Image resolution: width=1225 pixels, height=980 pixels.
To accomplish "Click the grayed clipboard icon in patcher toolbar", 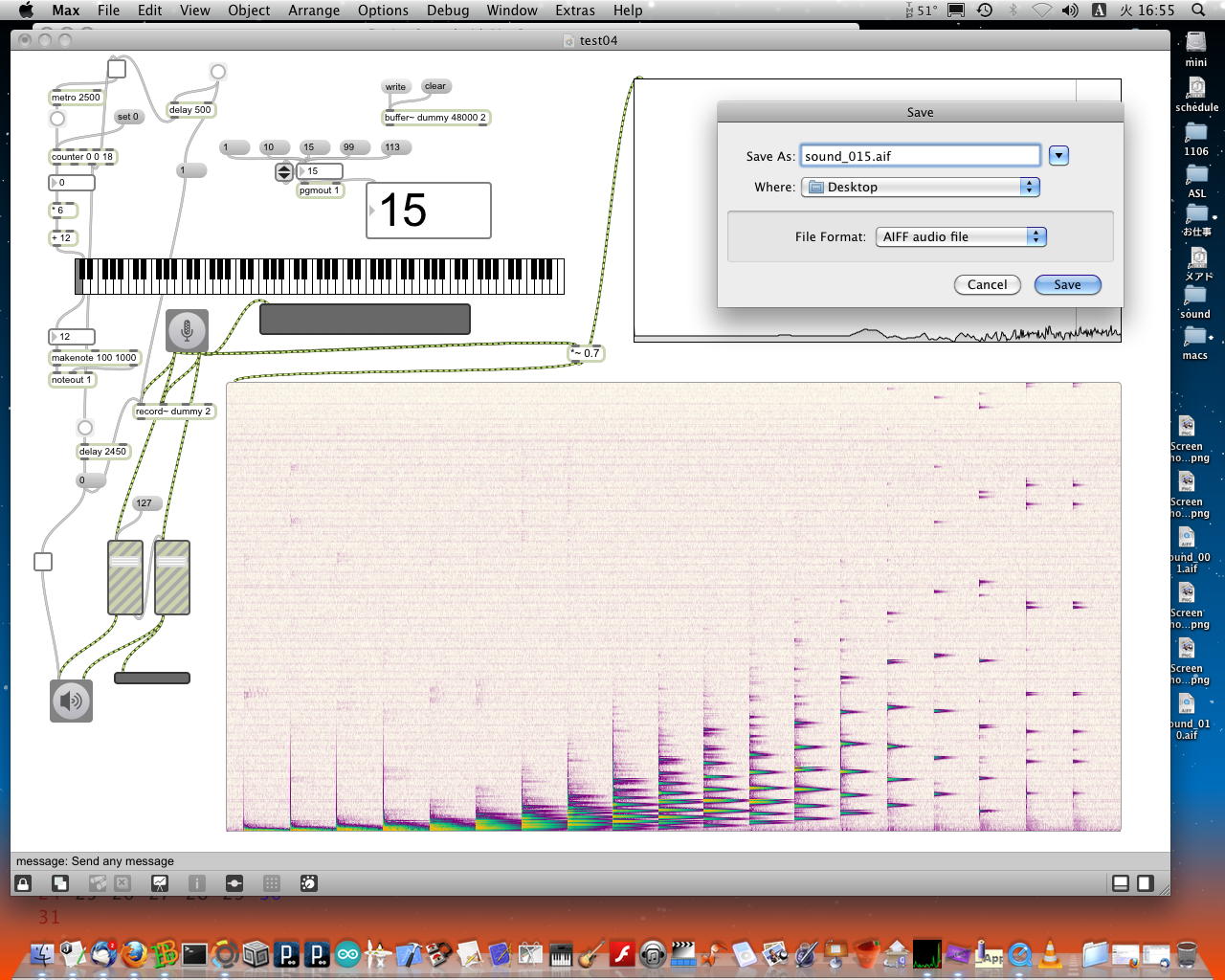I will click(x=97, y=883).
